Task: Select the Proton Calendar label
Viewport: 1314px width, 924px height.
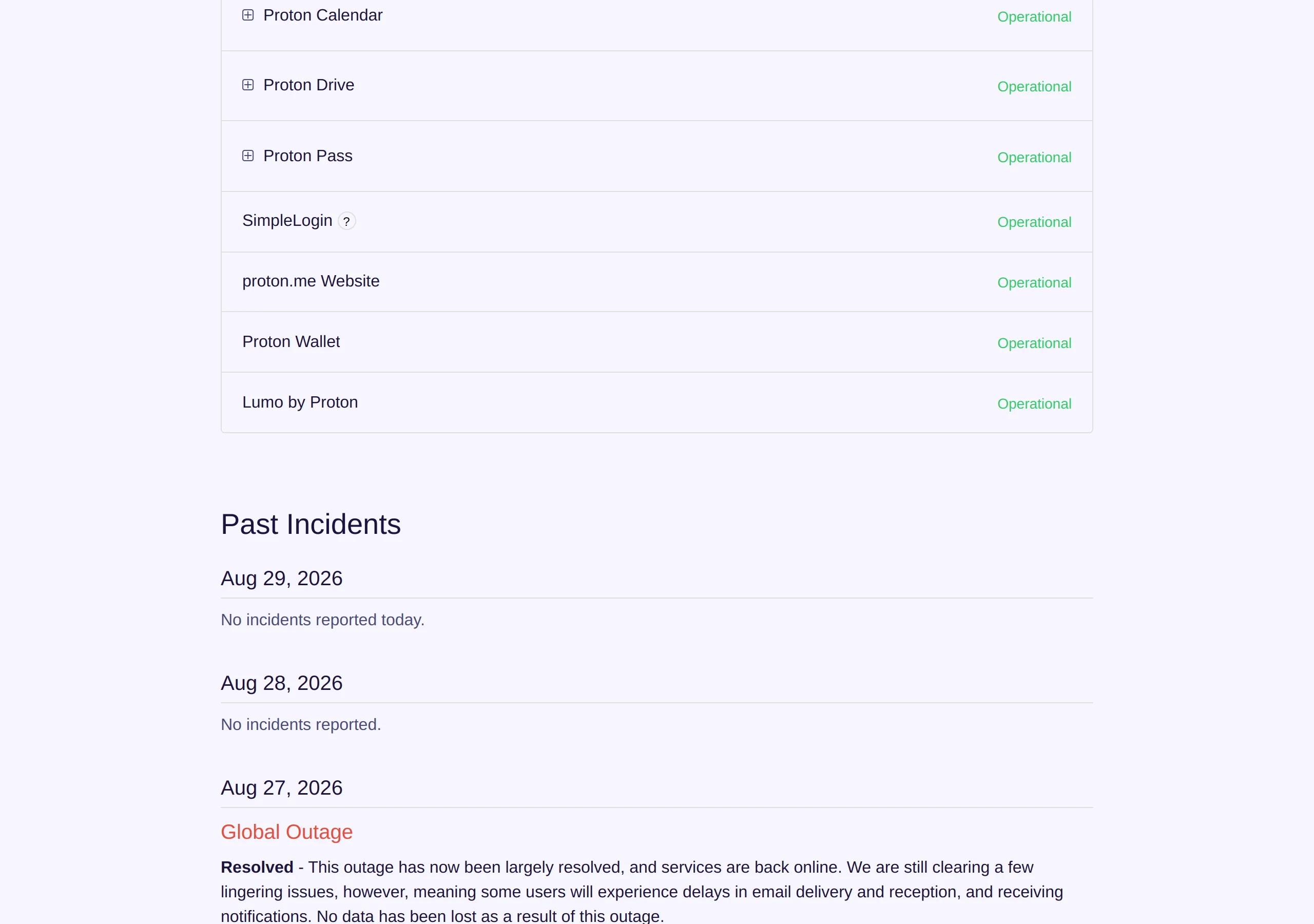Action: [323, 15]
